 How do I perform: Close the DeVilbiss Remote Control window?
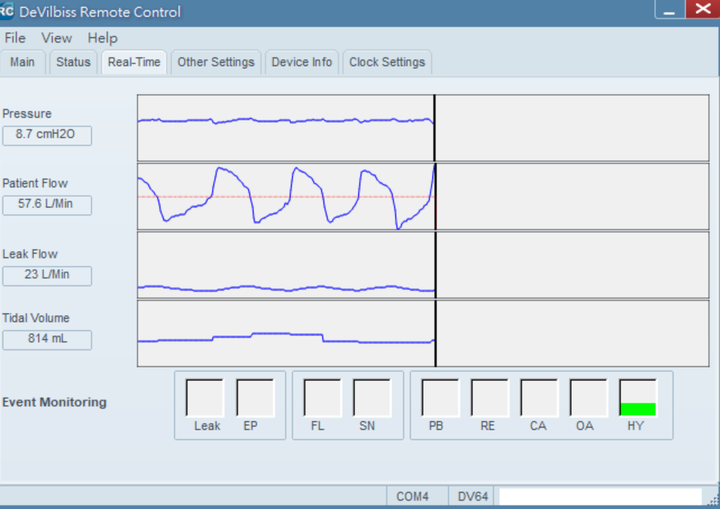coord(703,9)
